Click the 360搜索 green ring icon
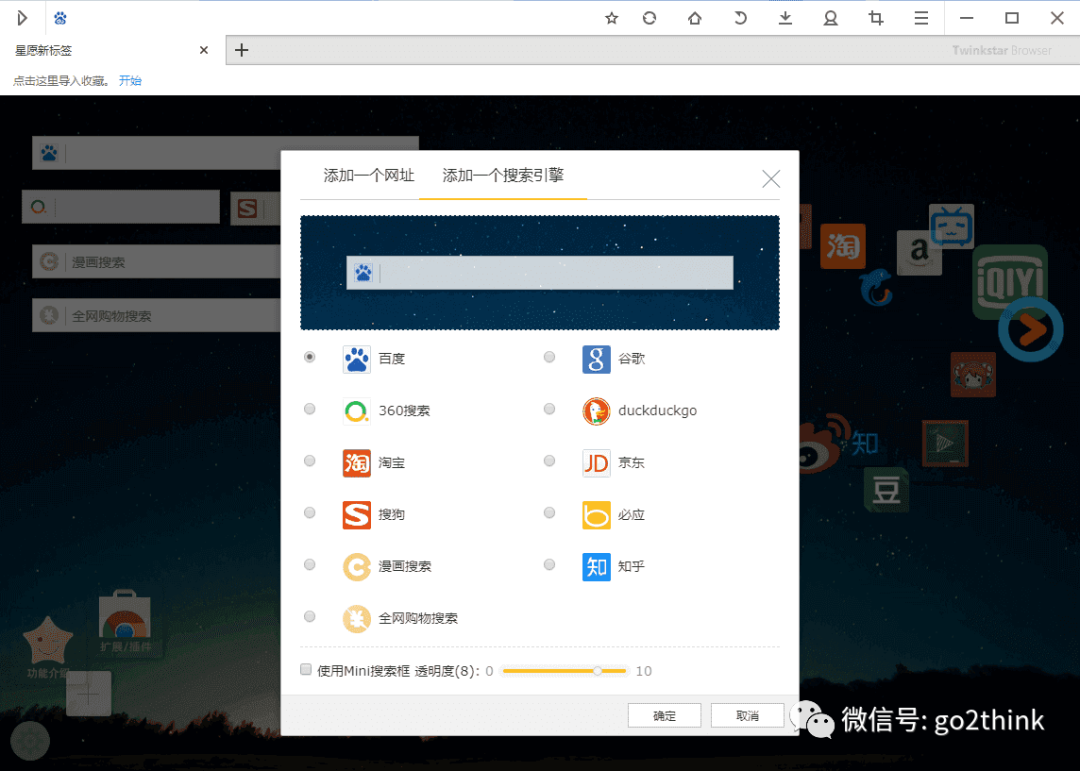Screen dimensions: 1080x771 click(357, 411)
